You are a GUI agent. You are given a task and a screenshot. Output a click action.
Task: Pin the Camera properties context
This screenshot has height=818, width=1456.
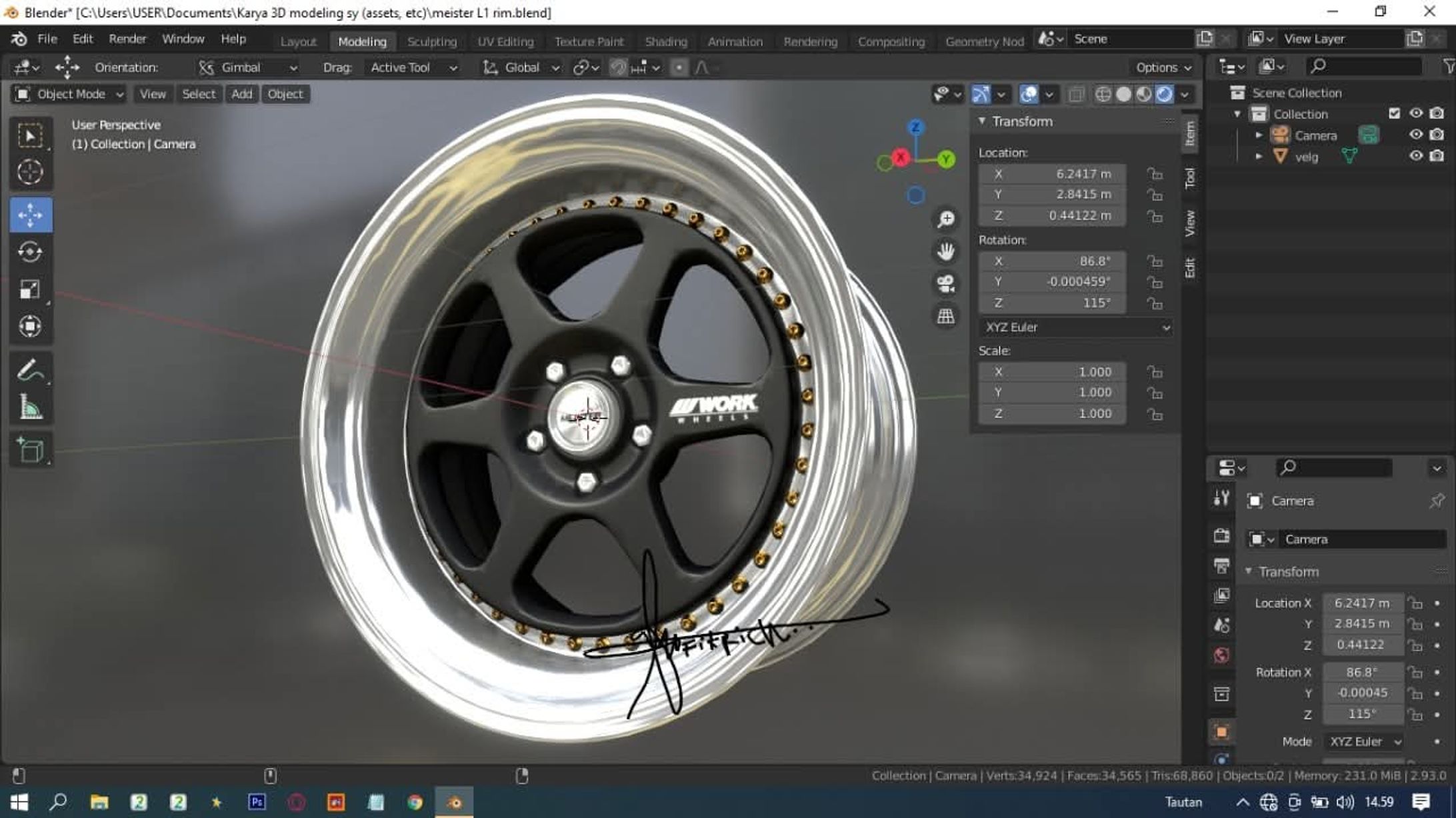[x=1437, y=501]
